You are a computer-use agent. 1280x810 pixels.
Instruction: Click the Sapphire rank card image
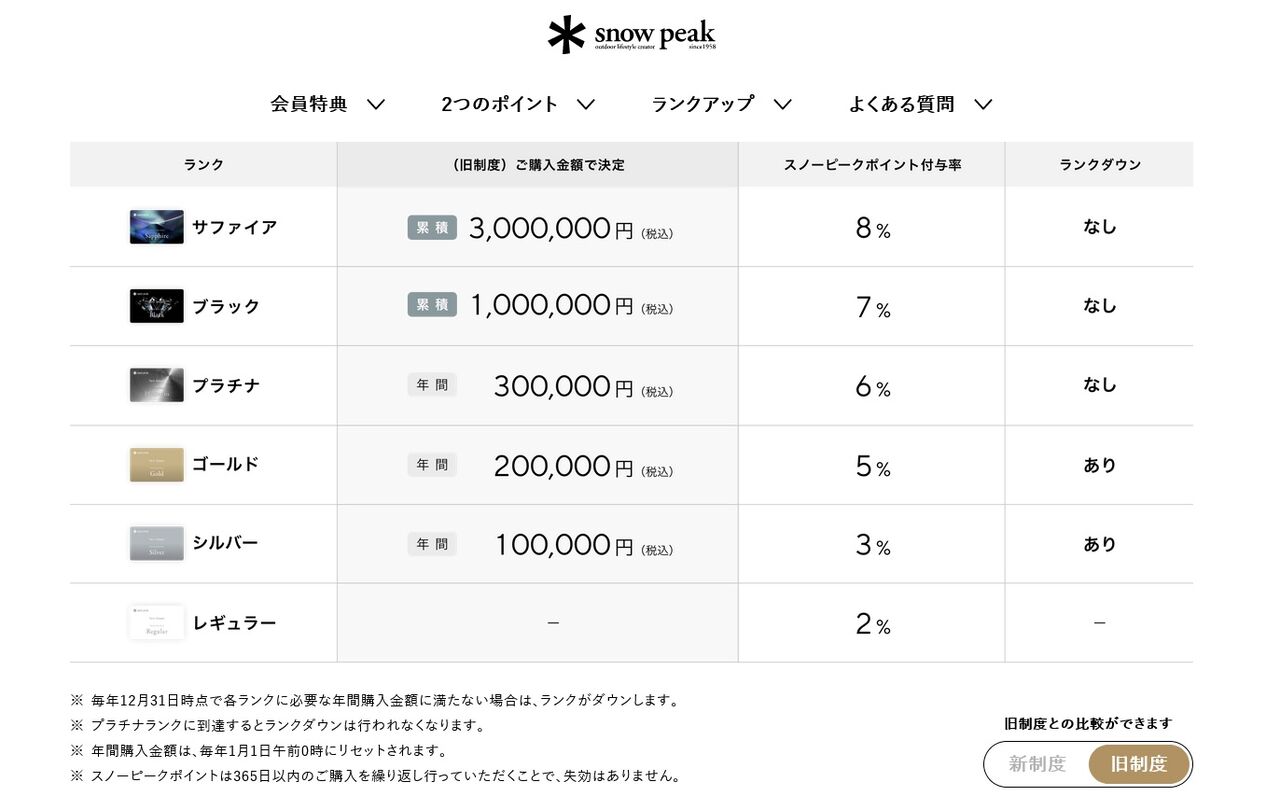click(x=156, y=227)
